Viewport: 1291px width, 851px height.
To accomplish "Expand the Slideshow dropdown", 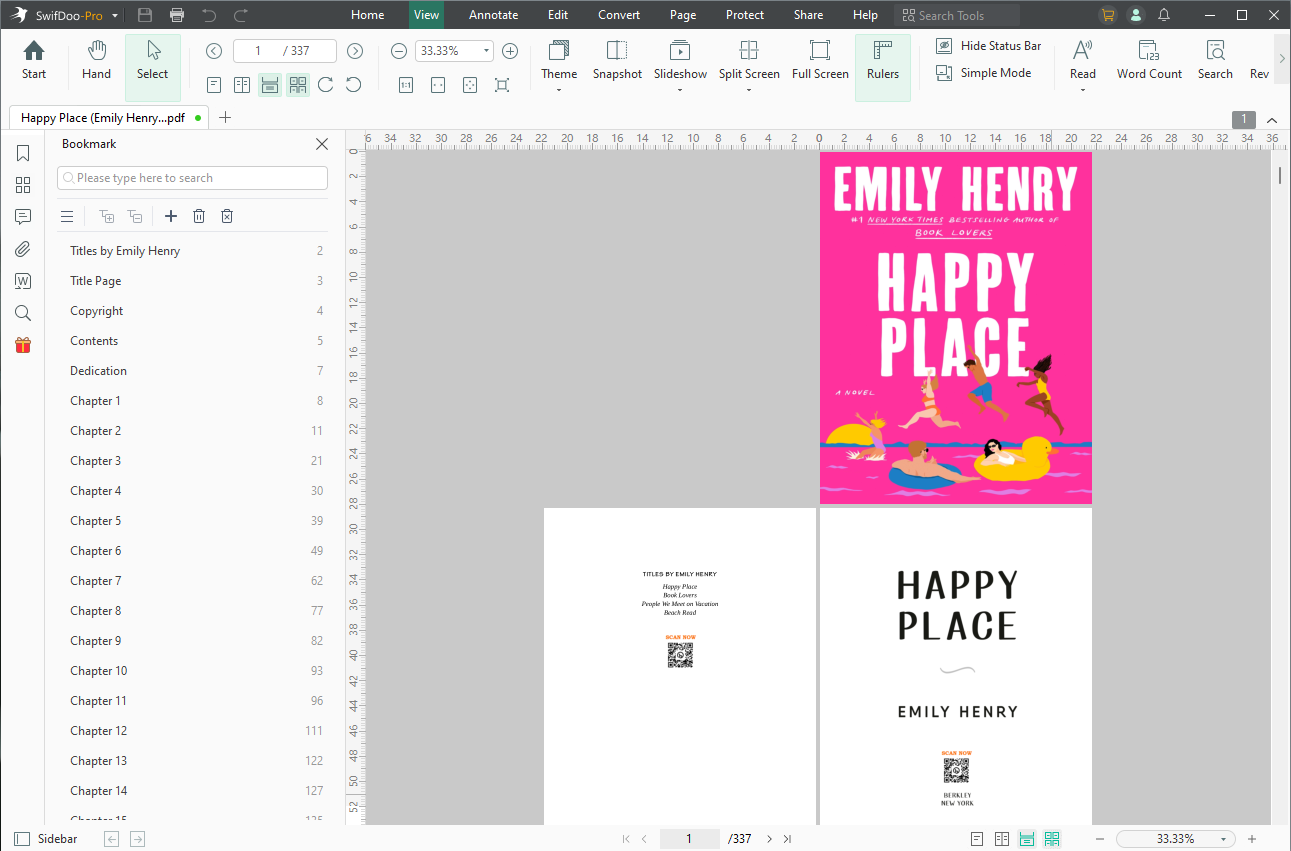I will 680,90.
